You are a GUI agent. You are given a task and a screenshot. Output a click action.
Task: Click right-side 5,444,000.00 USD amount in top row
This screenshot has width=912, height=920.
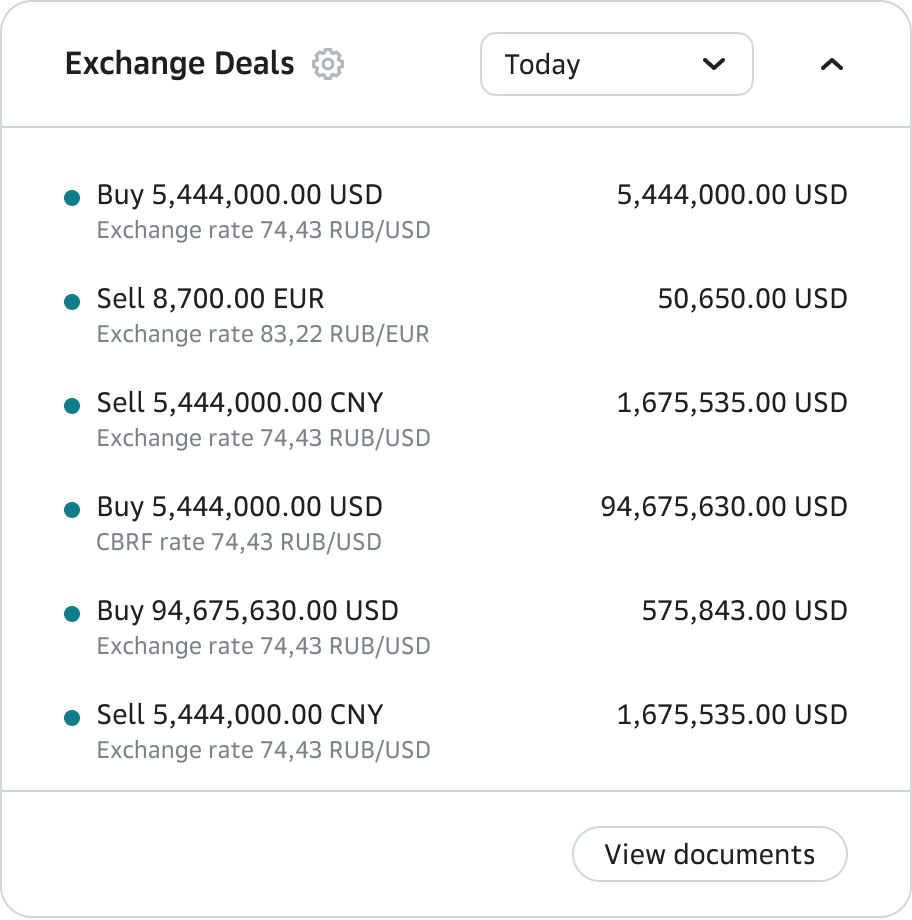tap(732, 195)
